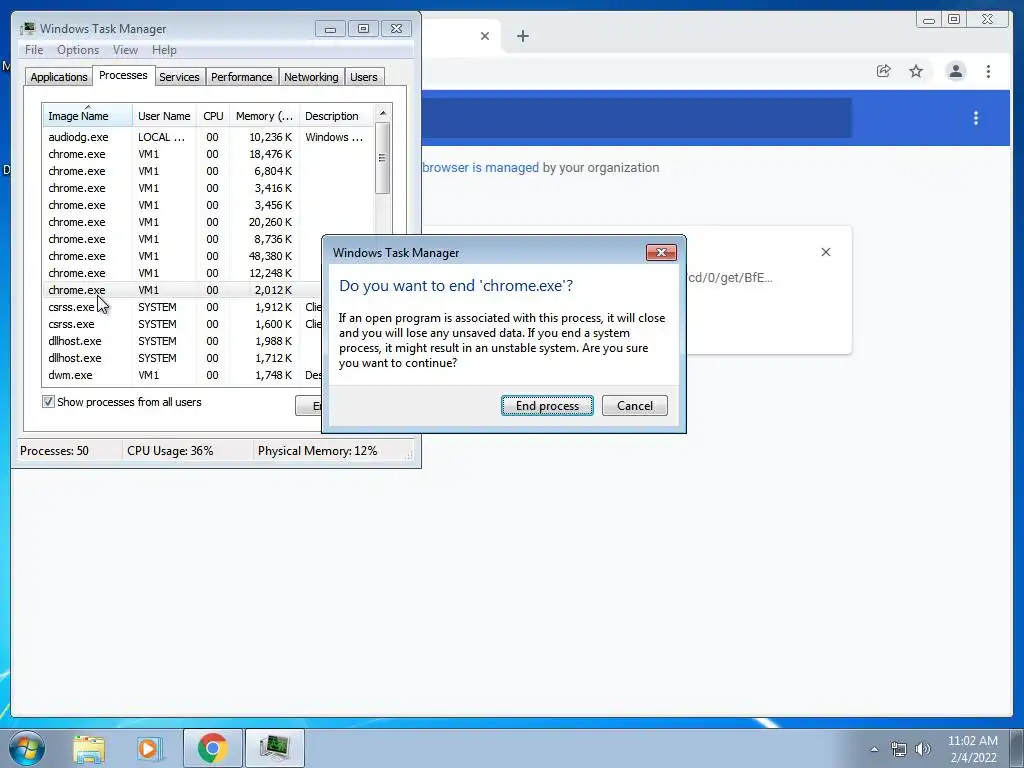Image resolution: width=1024 pixels, height=768 pixels.
Task: Follow the 'browser is managed' link
Action: [481, 168]
